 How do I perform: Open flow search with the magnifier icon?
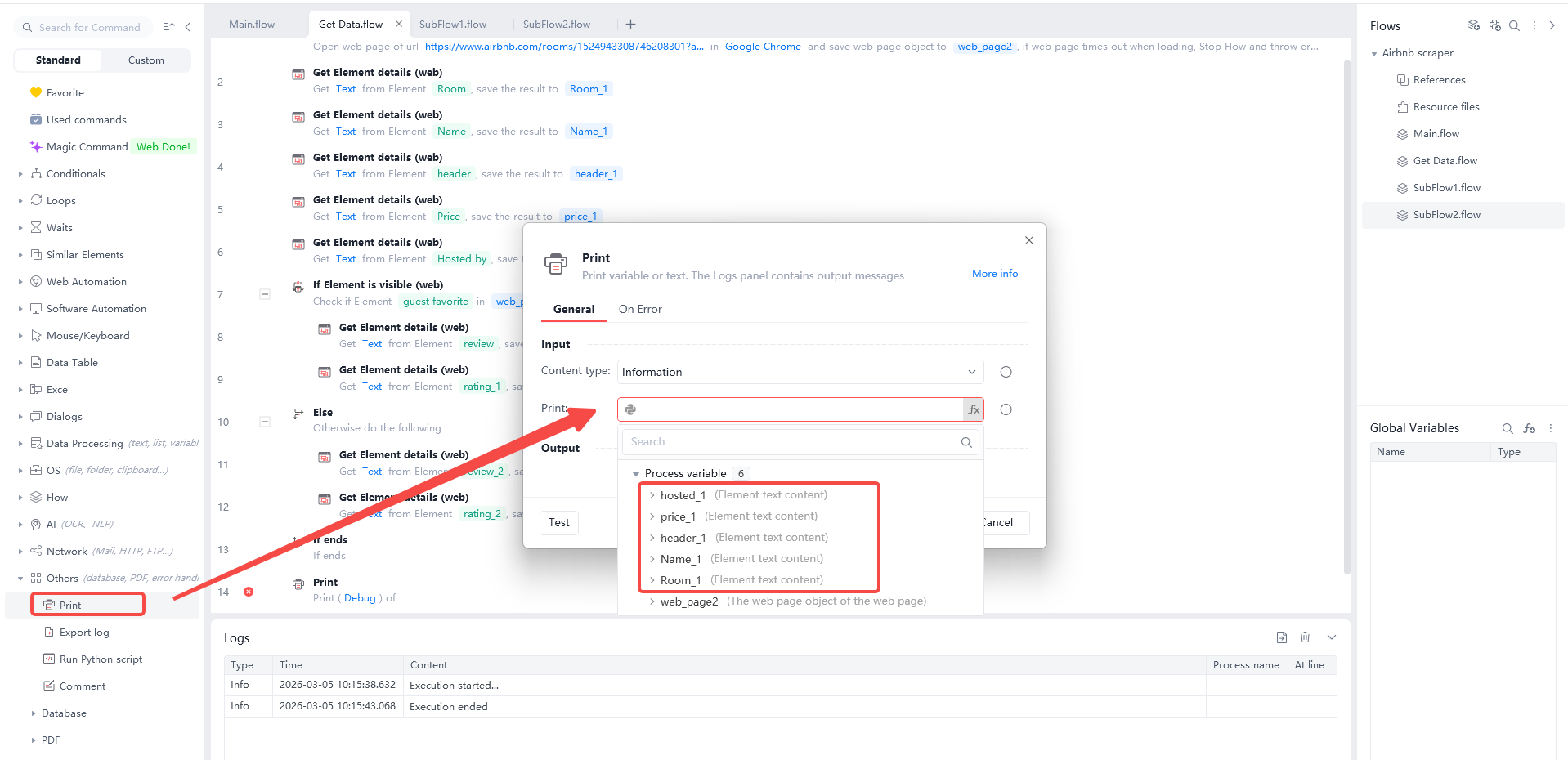1514,25
